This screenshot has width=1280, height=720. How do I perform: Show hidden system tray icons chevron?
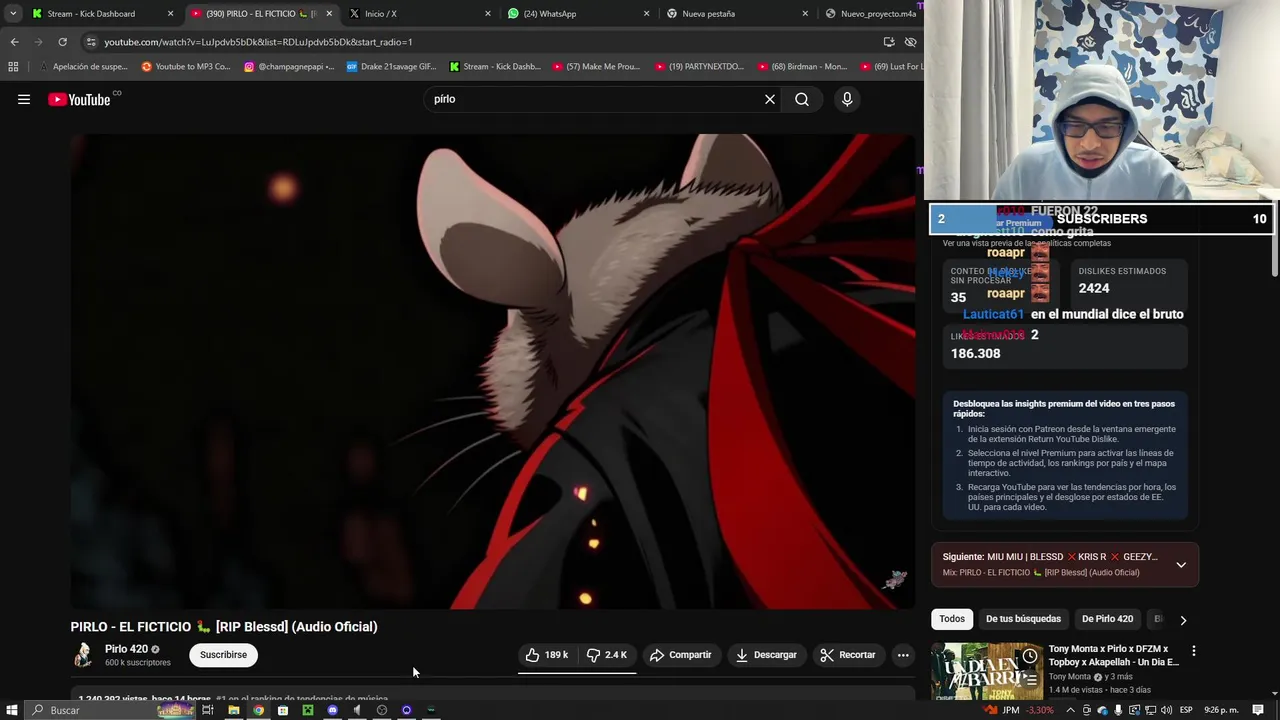click(1070, 710)
